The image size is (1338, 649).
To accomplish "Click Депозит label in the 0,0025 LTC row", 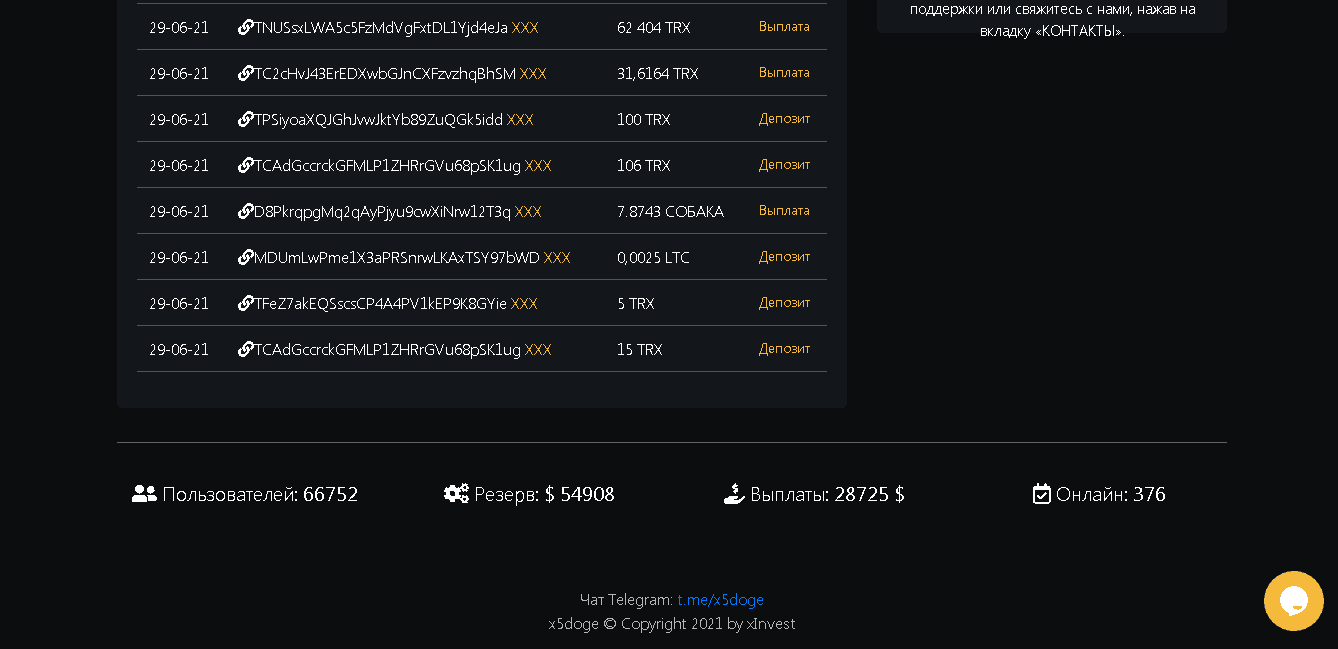I will tap(784, 257).
